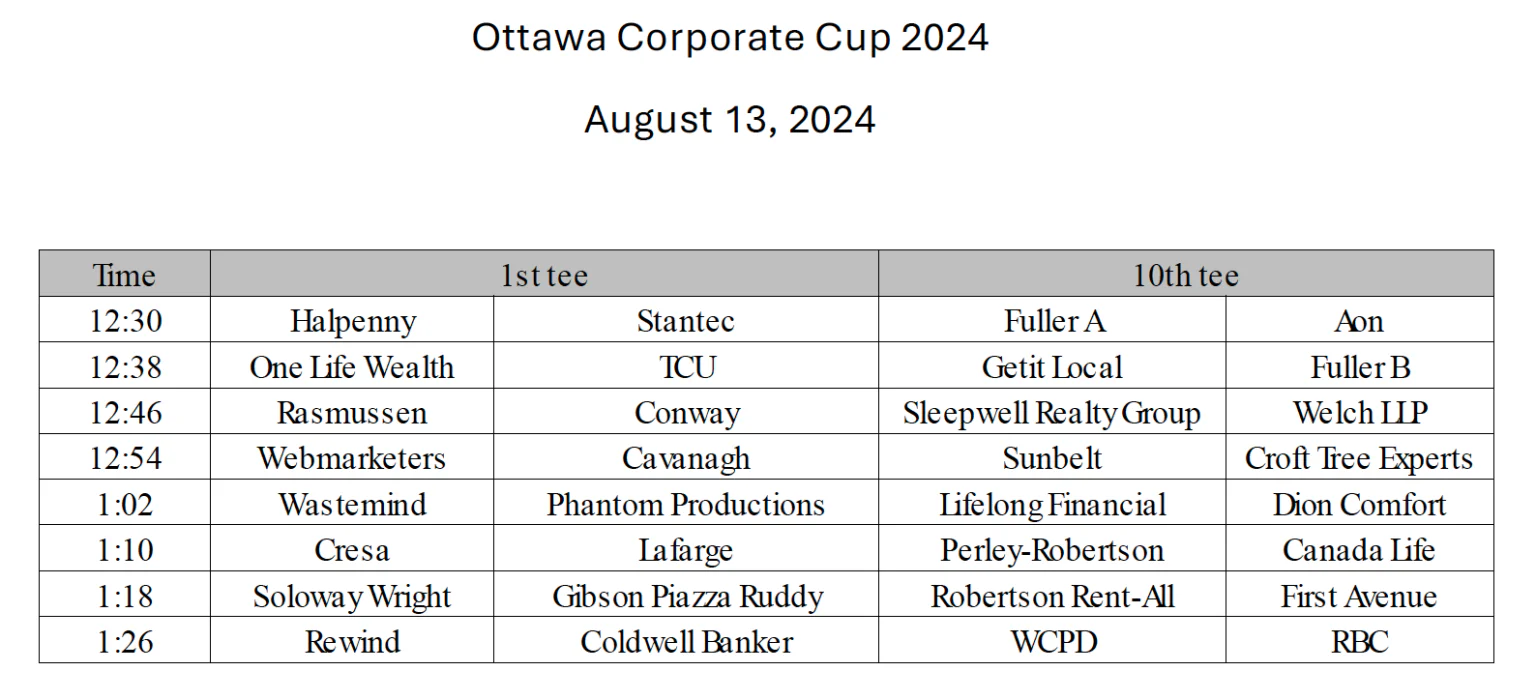Click the Ottawa Corporate Cup 2024 title
1536x700 pixels.
click(730, 38)
